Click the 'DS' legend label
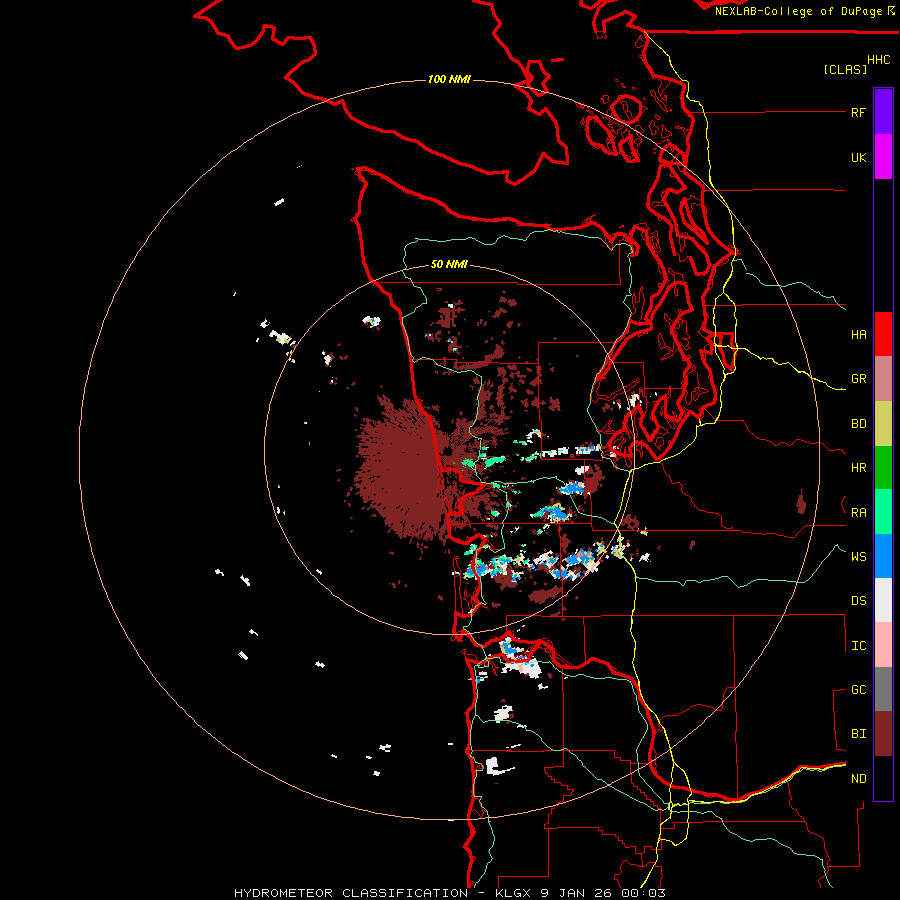Screen dimensions: 900x900 (x=858, y=601)
